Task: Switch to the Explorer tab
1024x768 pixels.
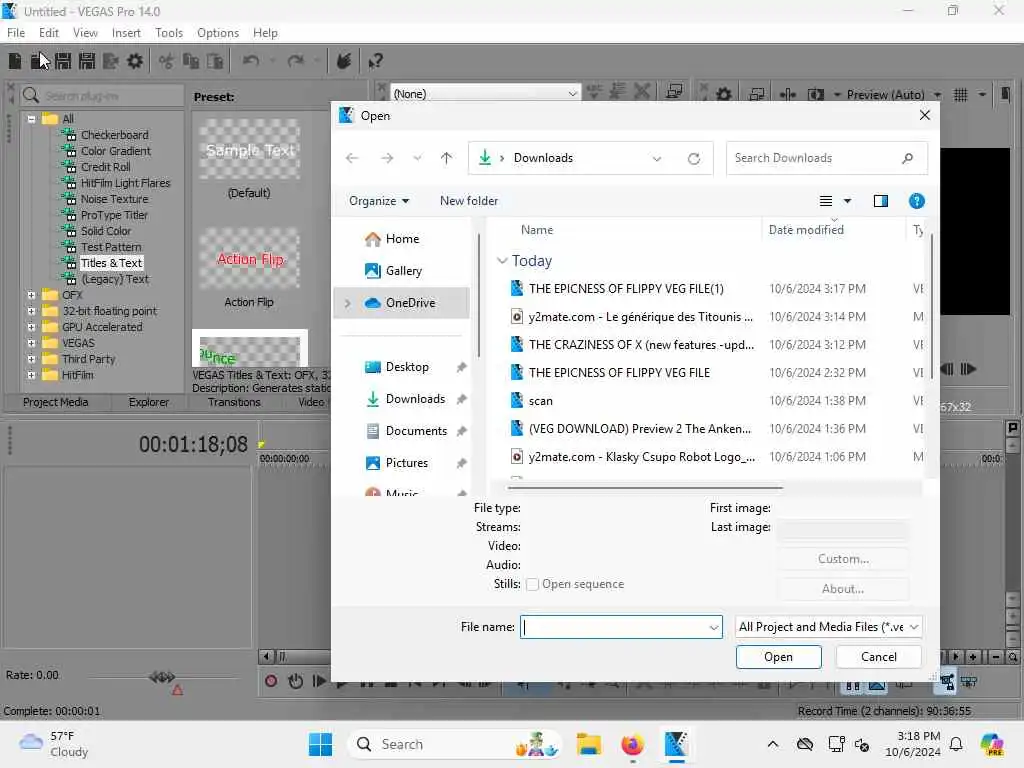Action: click(149, 402)
